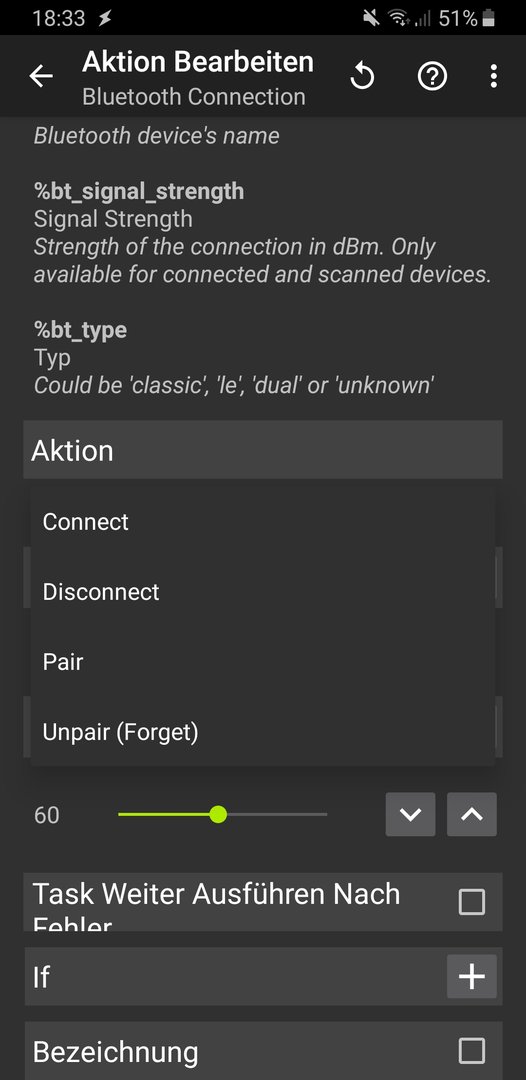Add an If condition with plus icon
Image resolution: width=526 pixels, height=1080 pixels.
(472, 976)
